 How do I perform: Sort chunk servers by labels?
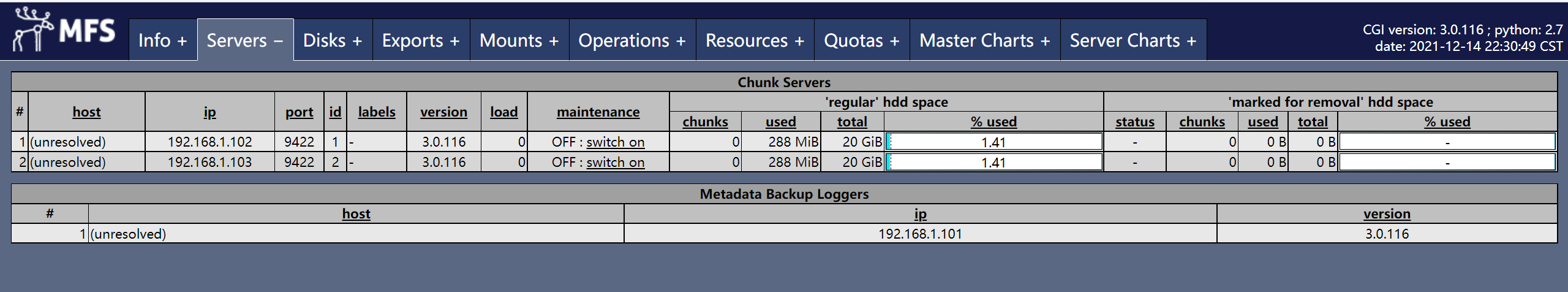pos(376,112)
